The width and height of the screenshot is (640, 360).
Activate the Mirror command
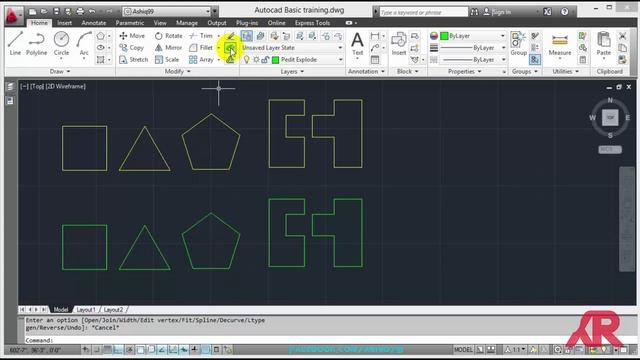(168, 48)
